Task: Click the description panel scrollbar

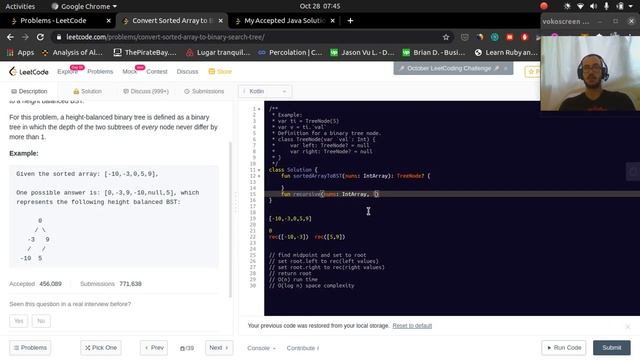Action: pos(230,219)
